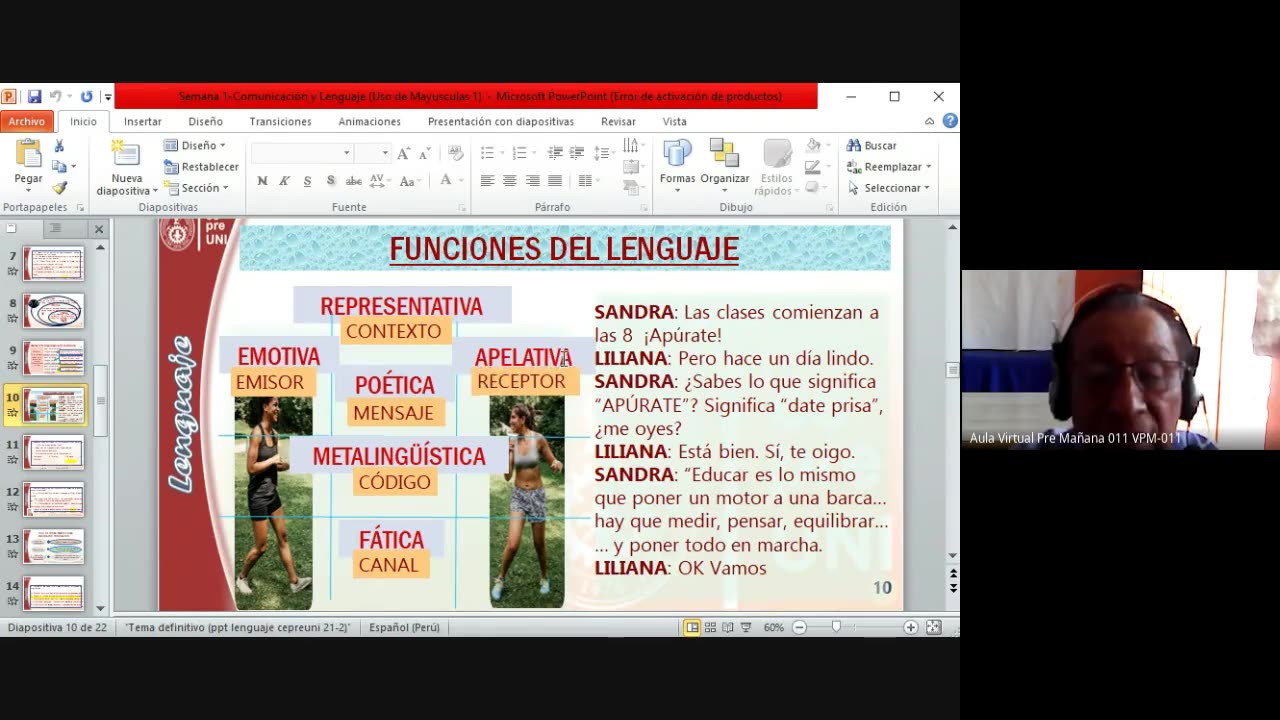Image resolution: width=1280 pixels, height=720 pixels.
Task: Click the font color A button
Action: tap(446, 181)
